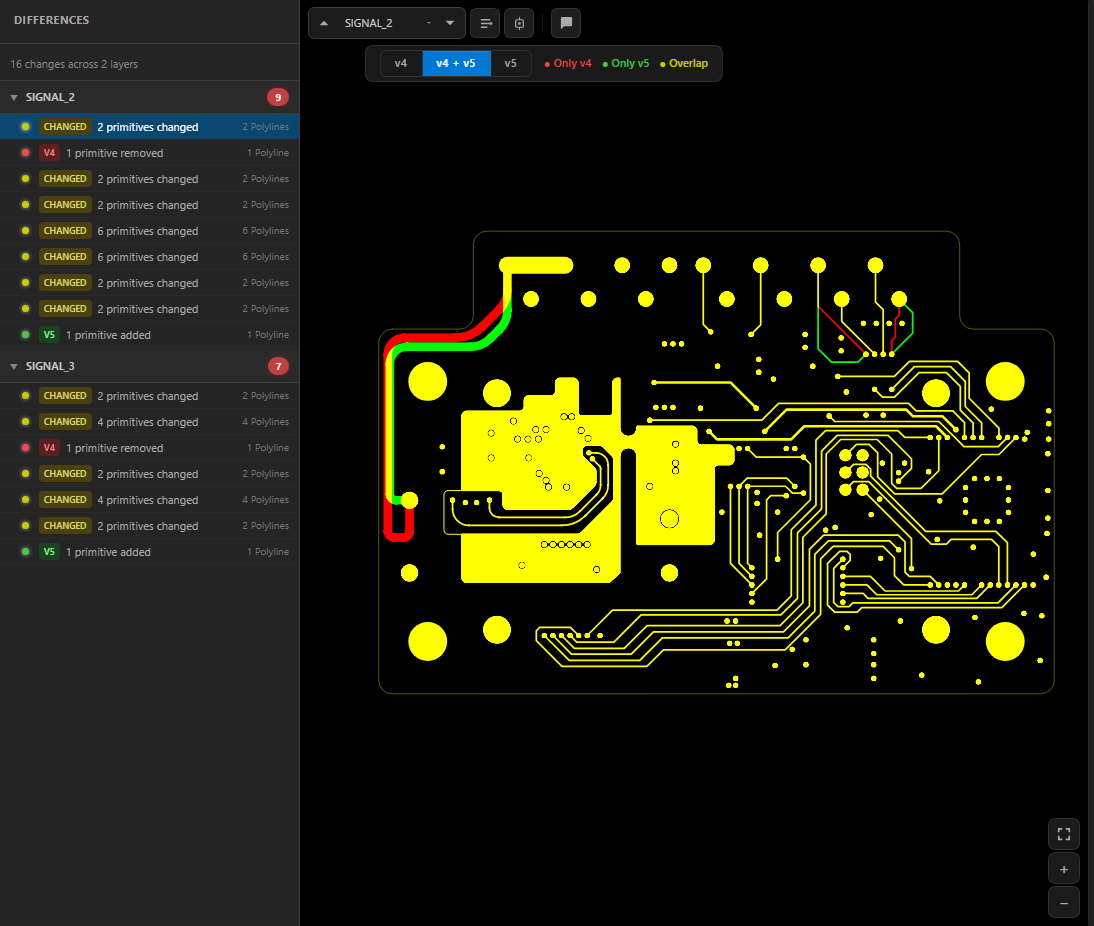The width and height of the screenshot is (1094, 926).
Task: Select SIGNAL_2's 1 primitive added row
Action: tap(149, 335)
